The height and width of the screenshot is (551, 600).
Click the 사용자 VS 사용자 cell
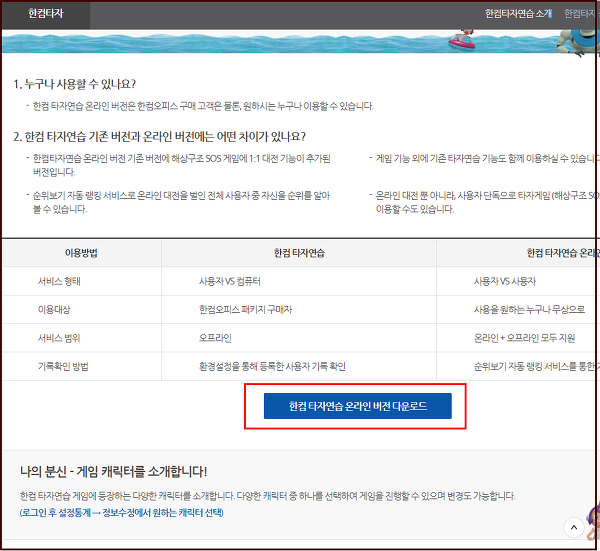505,281
